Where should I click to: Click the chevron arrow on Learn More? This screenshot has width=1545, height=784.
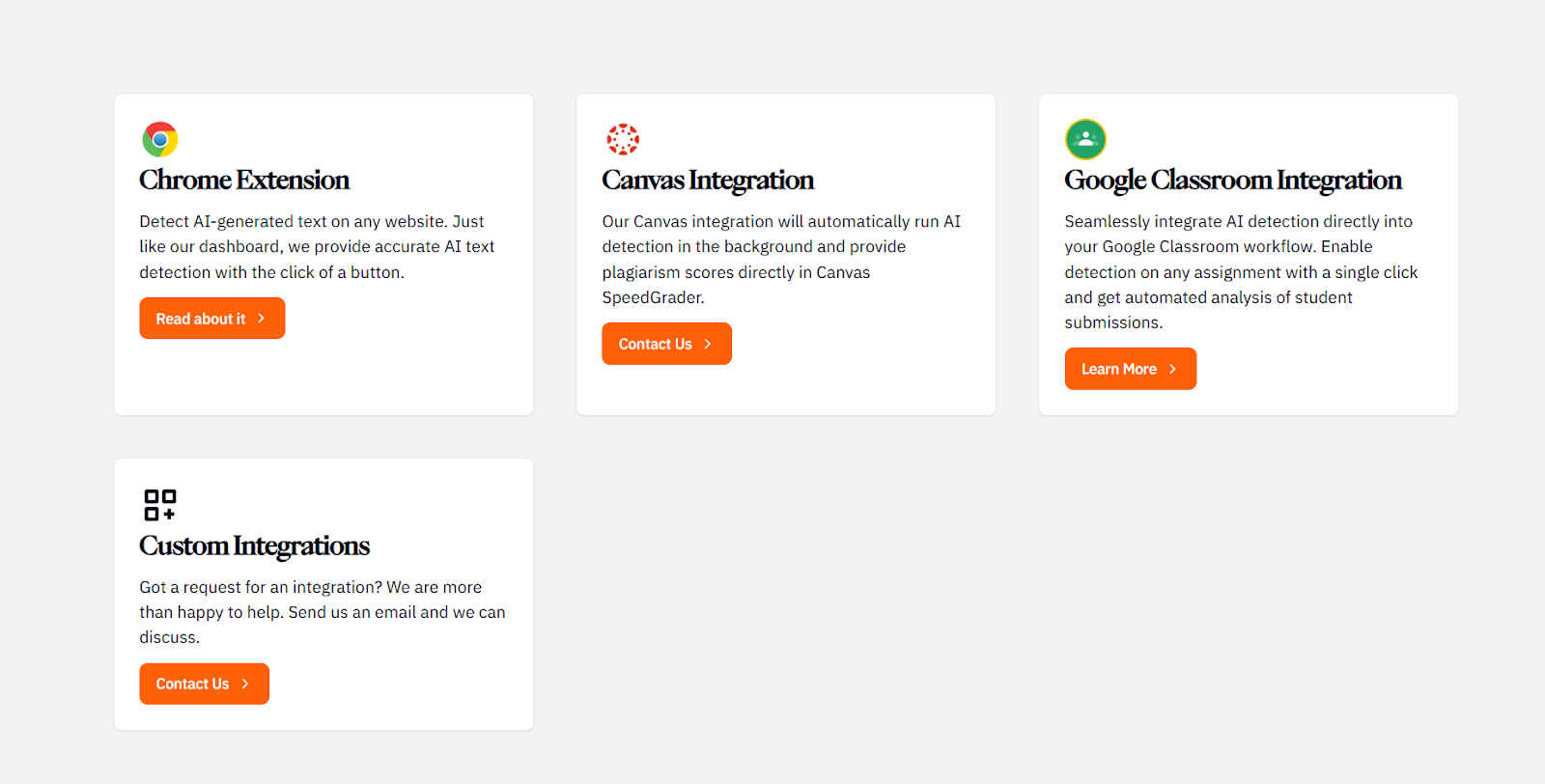click(1172, 369)
